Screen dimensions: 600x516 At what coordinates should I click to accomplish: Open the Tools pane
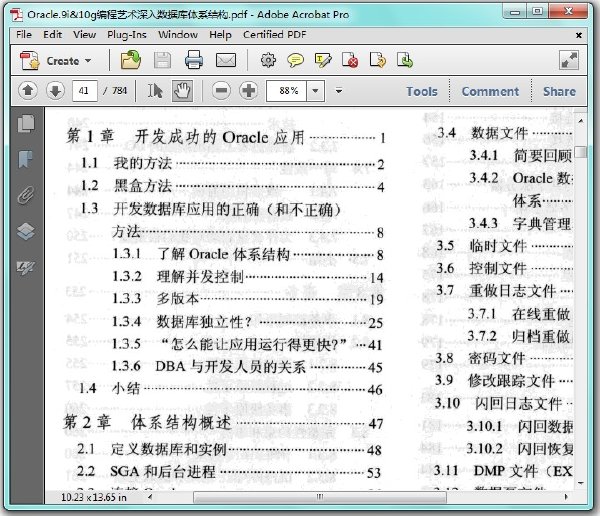(422, 91)
